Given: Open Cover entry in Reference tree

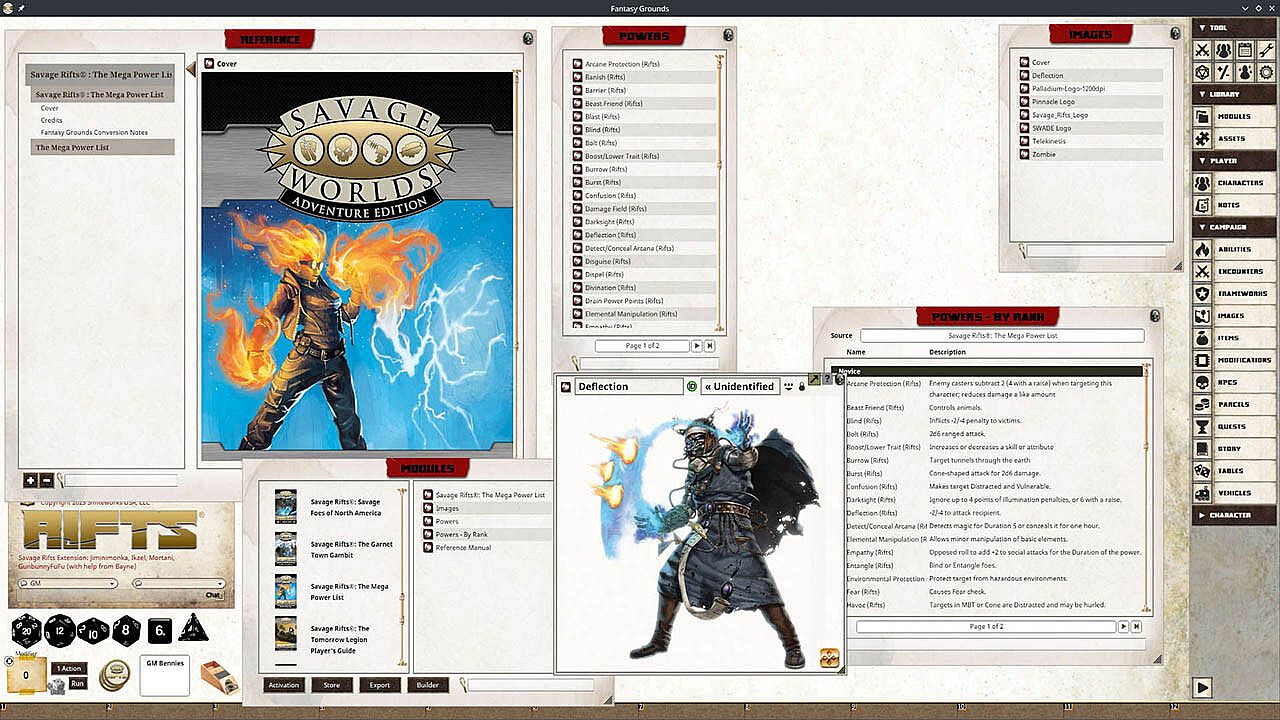Looking at the screenshot, I should click(50, 108).
